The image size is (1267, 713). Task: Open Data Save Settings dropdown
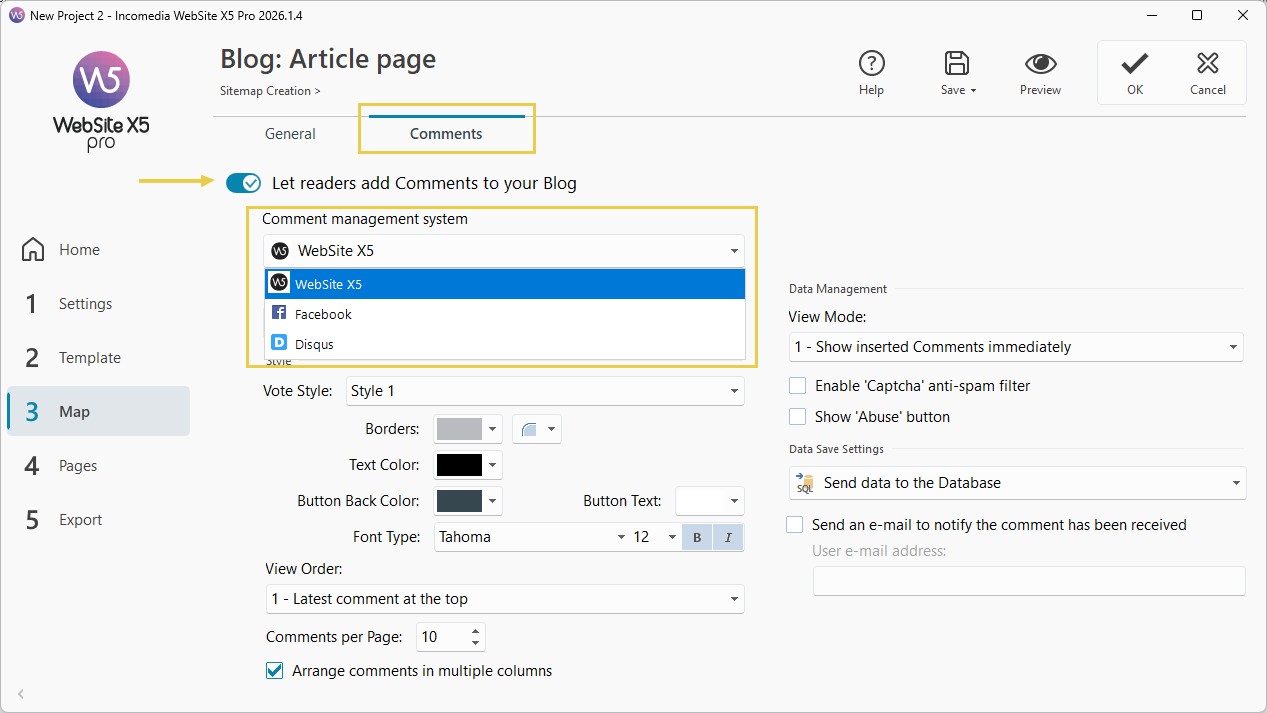[x=1018, y=483]
